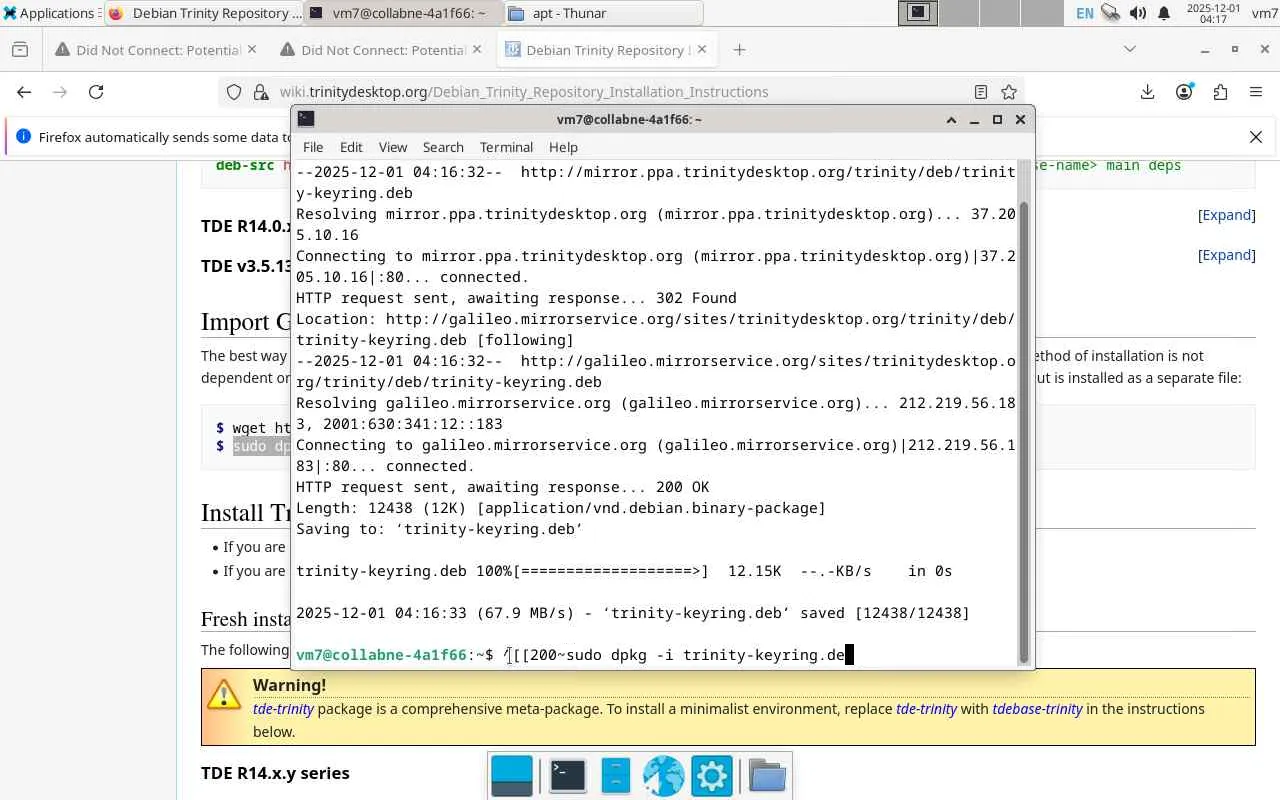
Task: Expand the TDE R14.0.x section
Action: (x=1226, y=215)
